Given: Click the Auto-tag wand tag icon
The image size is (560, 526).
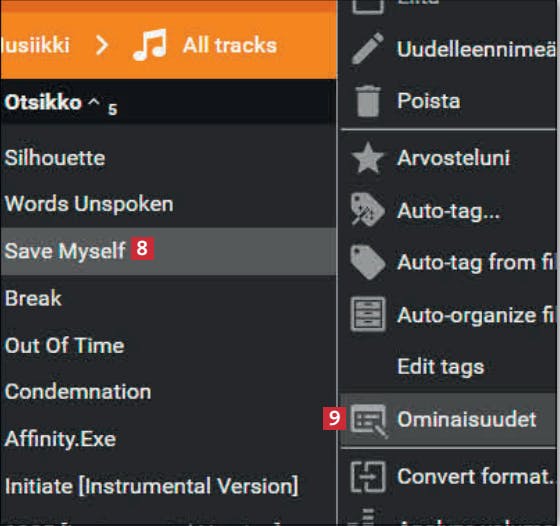Looking at the screenshot, I should tap(368, 210).
